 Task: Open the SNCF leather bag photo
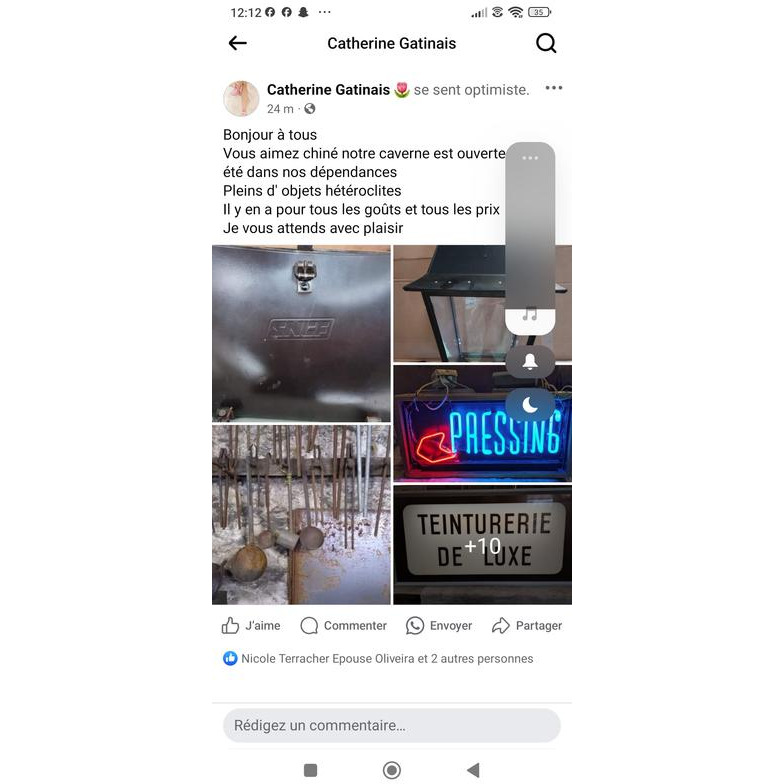301,334
